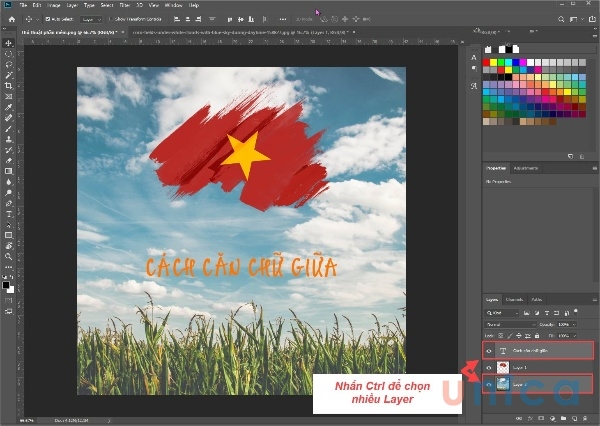This screenshot has width=600, height=426.
Task: Click the Layer 1 thumbnail
Action: (501, 367)
